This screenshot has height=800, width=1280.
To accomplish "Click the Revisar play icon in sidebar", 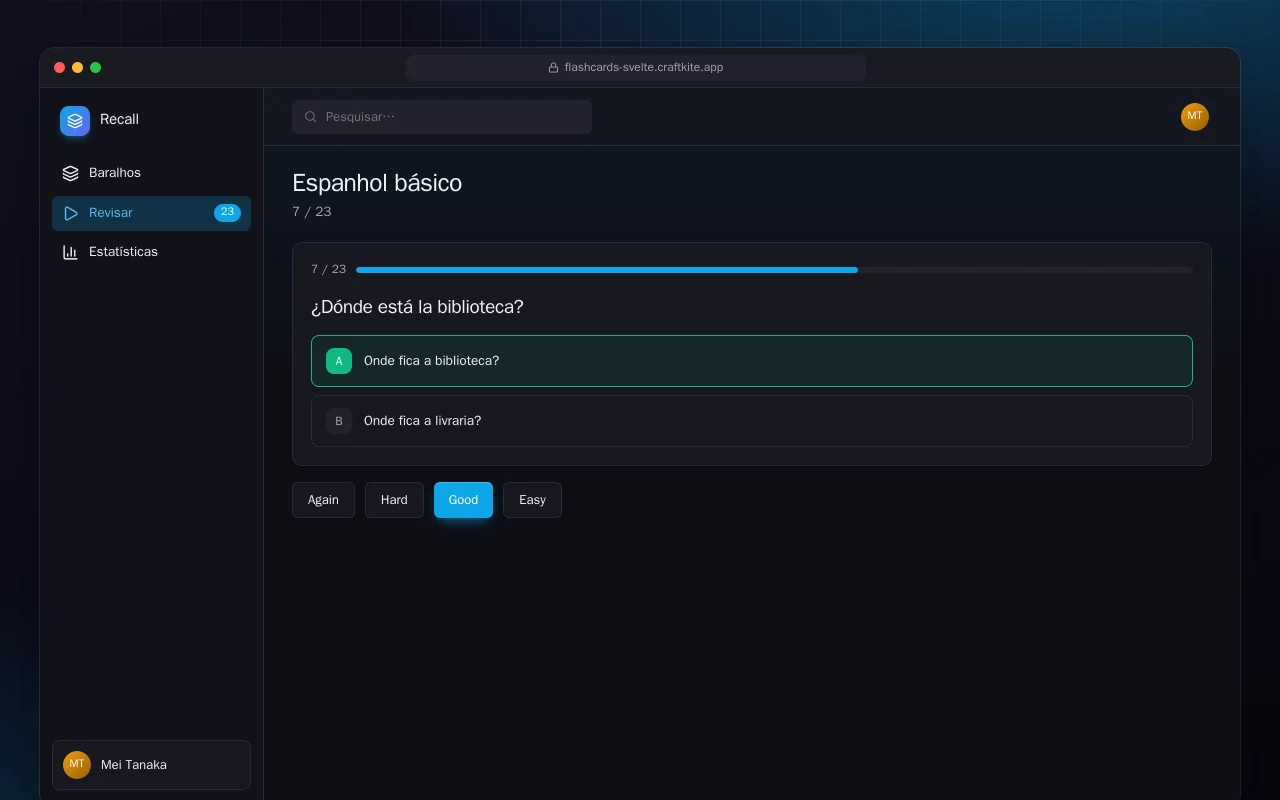I will click(70, 213).
